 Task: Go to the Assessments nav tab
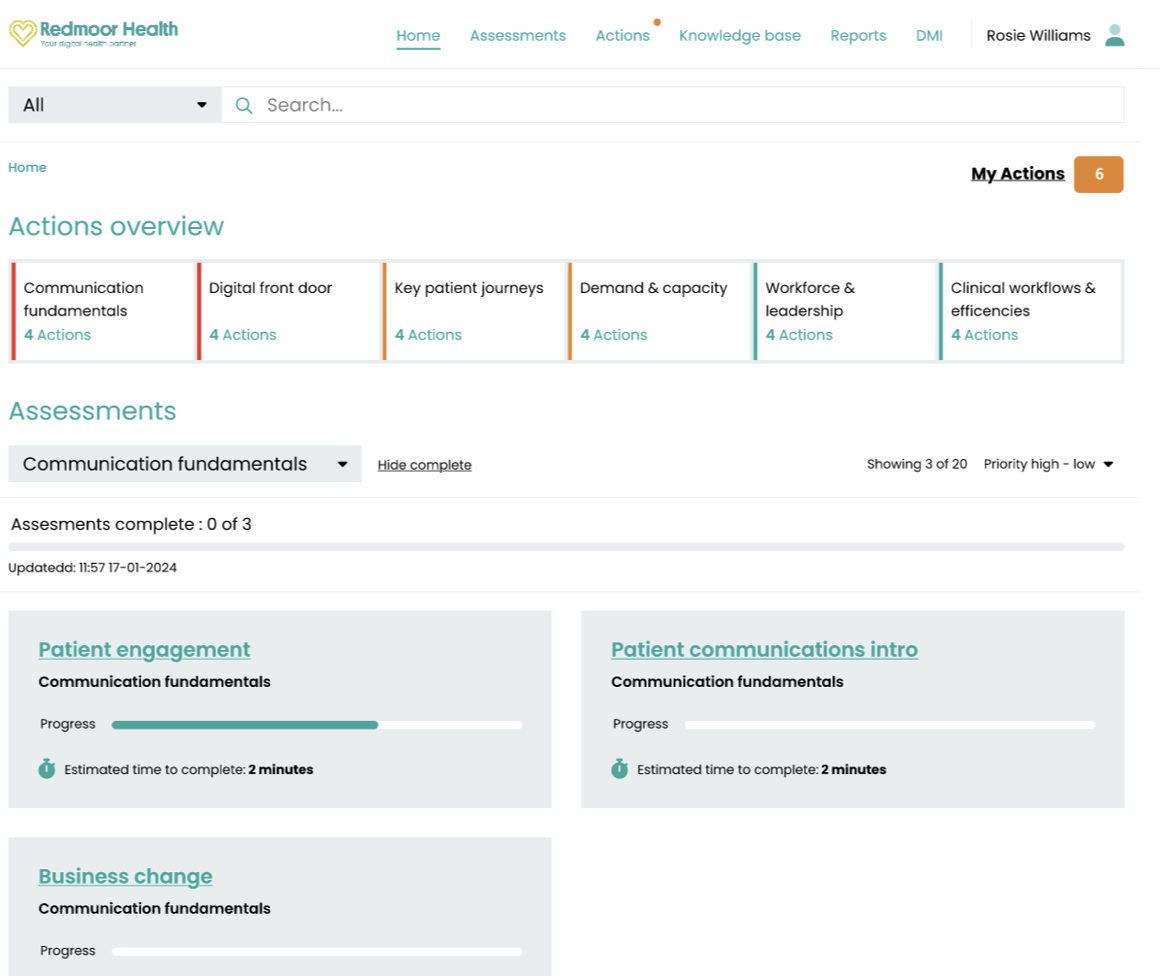click(x=517, y=36)
